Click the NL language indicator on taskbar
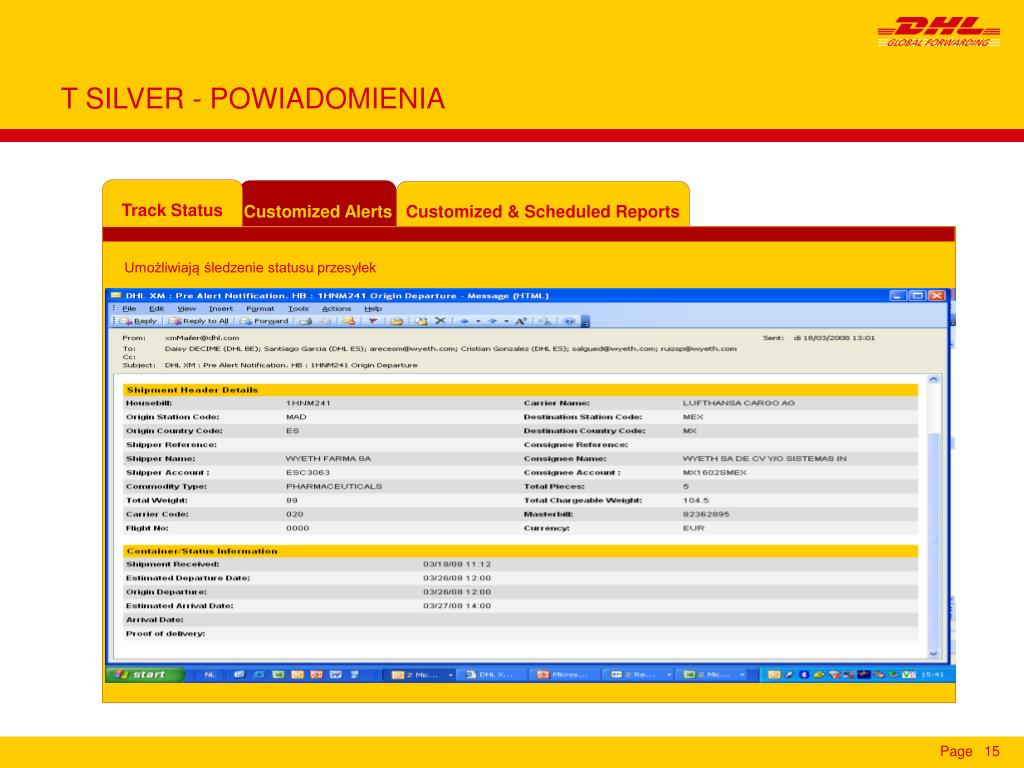Screen dimensions: 1024x768 click(x=209, y=675)
